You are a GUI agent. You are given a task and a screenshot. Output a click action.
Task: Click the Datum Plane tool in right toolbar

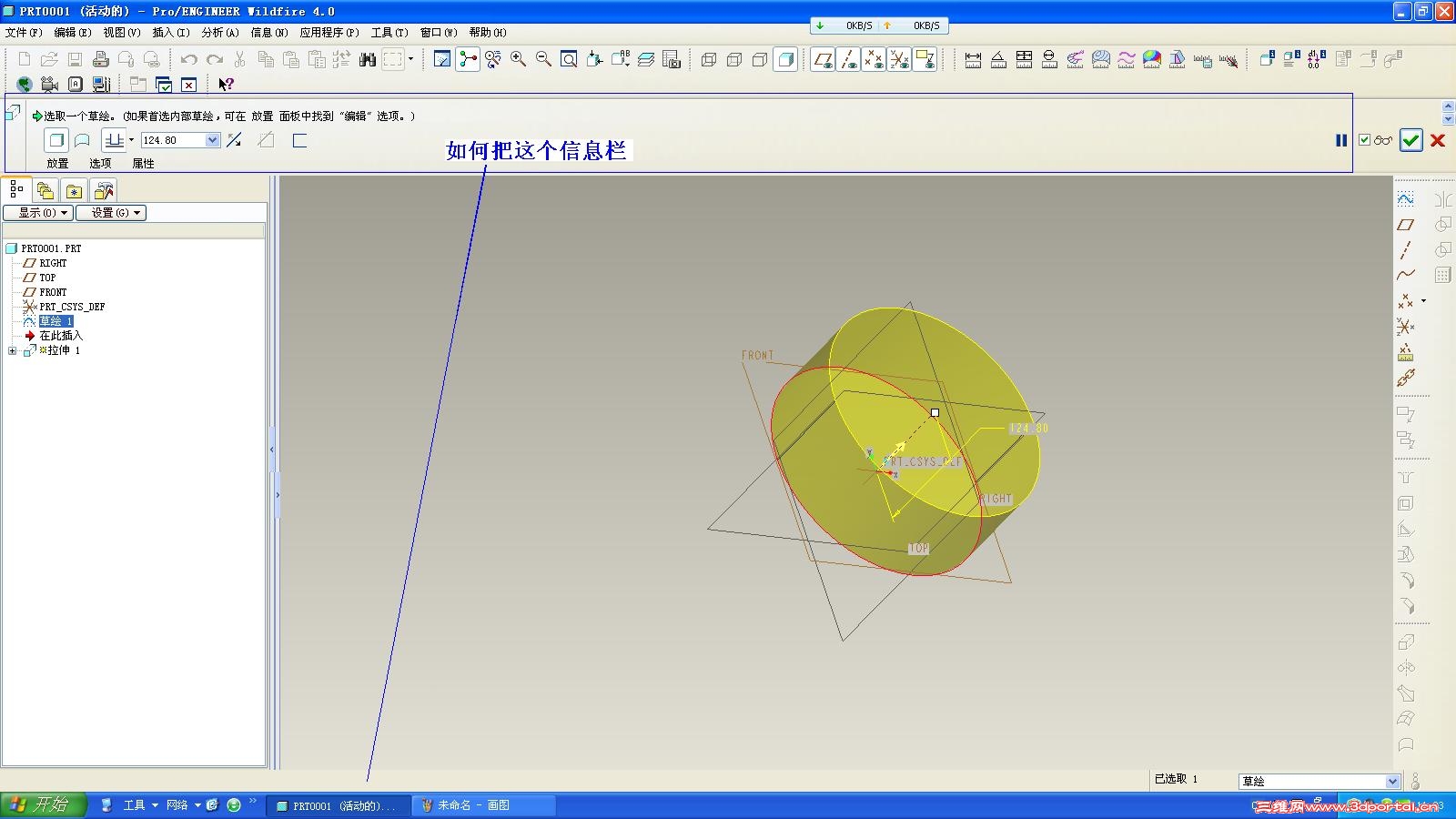click(x=1406, y=224)
